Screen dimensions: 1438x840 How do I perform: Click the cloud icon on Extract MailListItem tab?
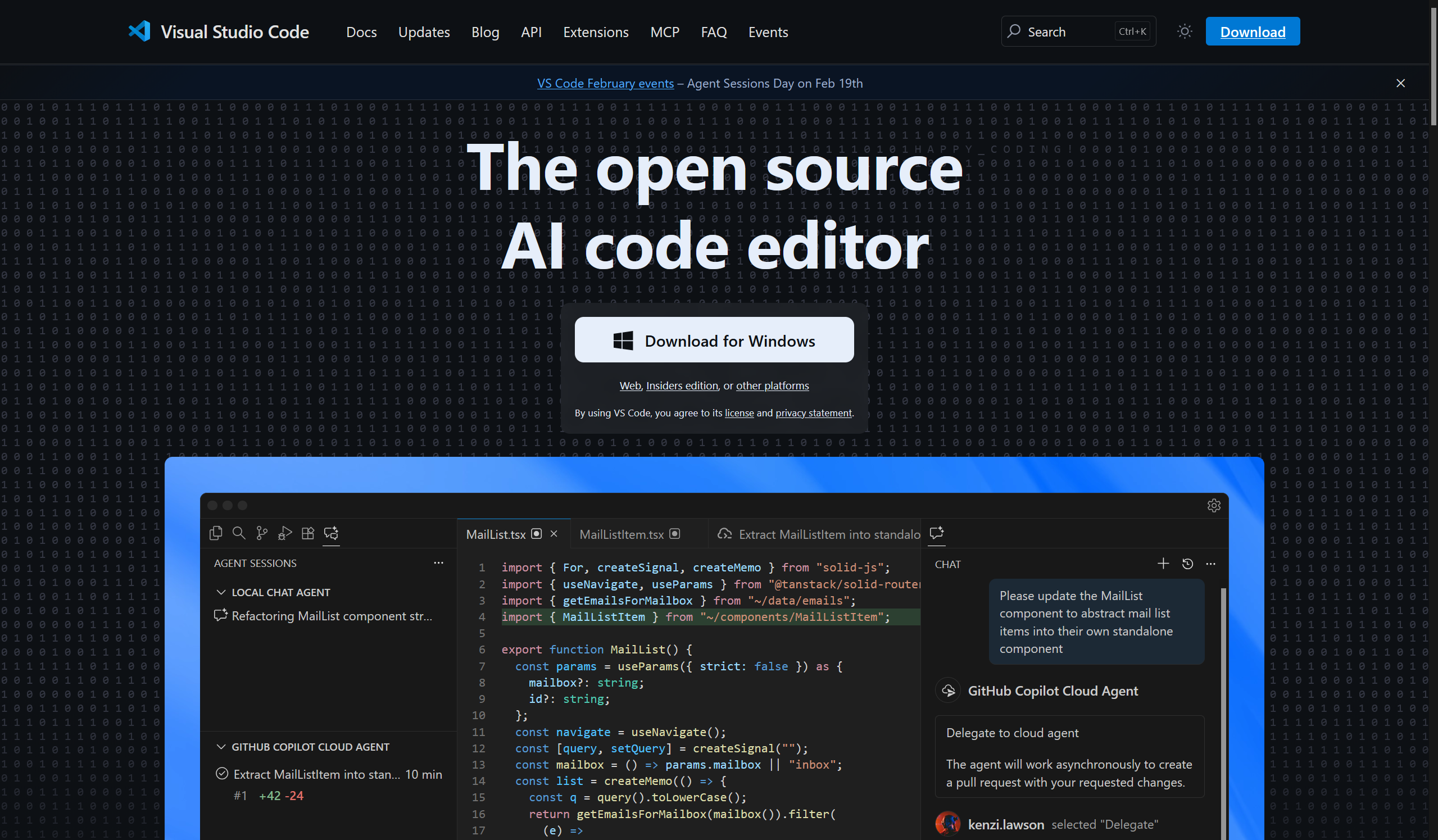pos(724,534)
